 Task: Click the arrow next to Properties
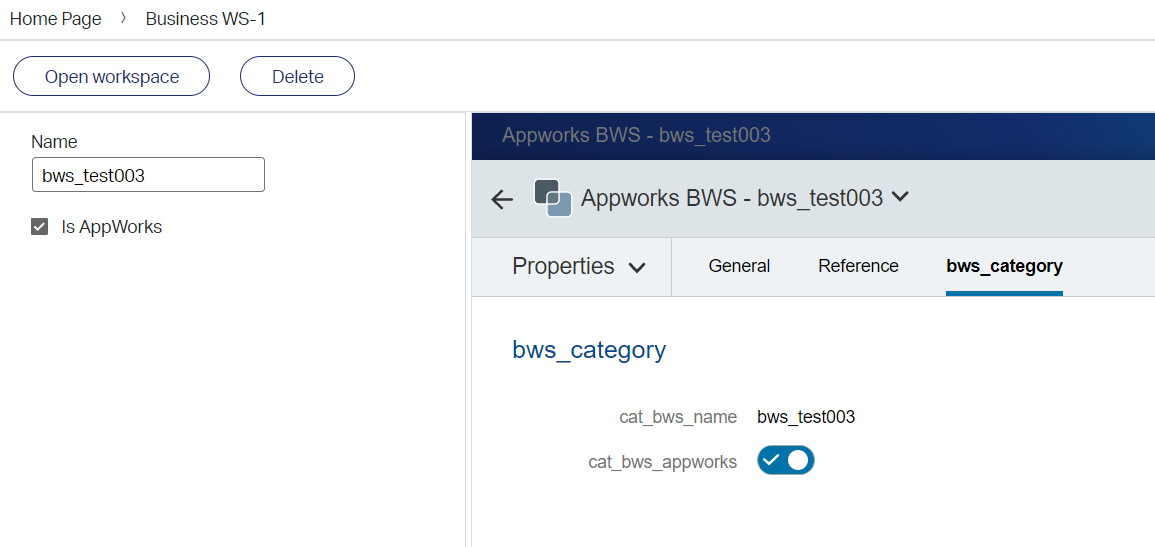pyautogui.click(x=637, y=268)
